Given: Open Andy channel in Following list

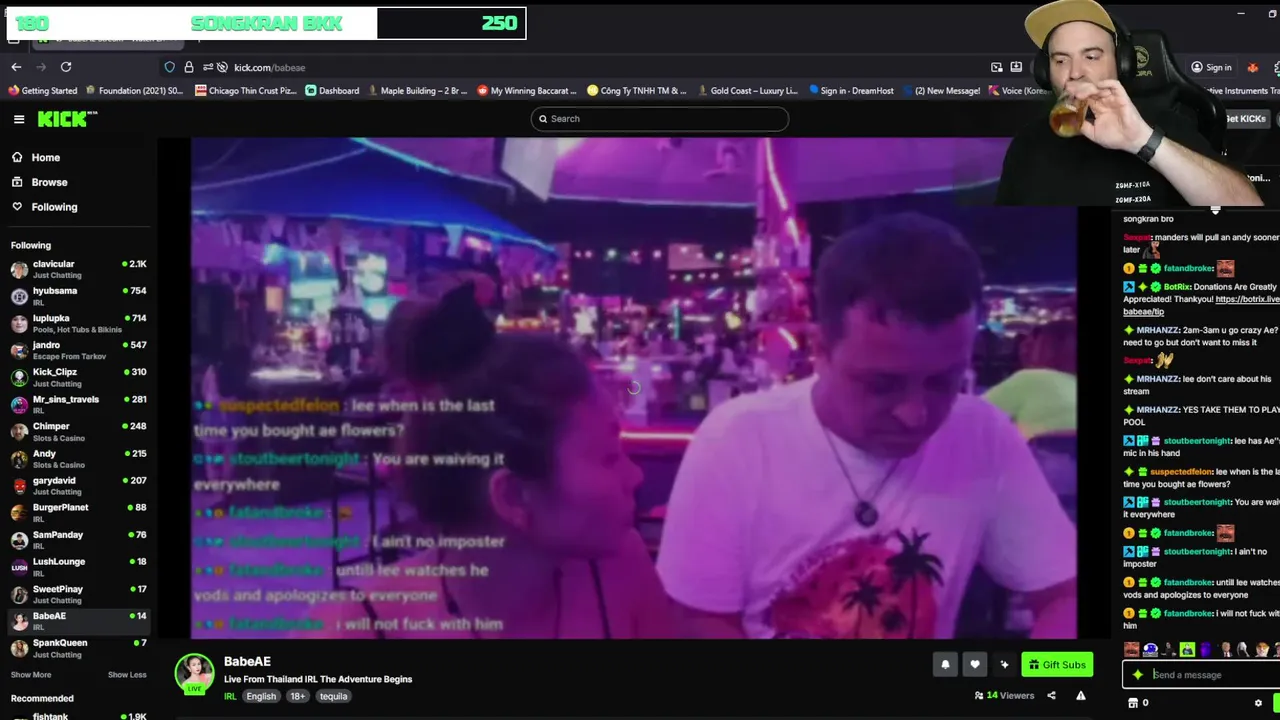Looking at the screenshot, I should [x=78, y=458].
